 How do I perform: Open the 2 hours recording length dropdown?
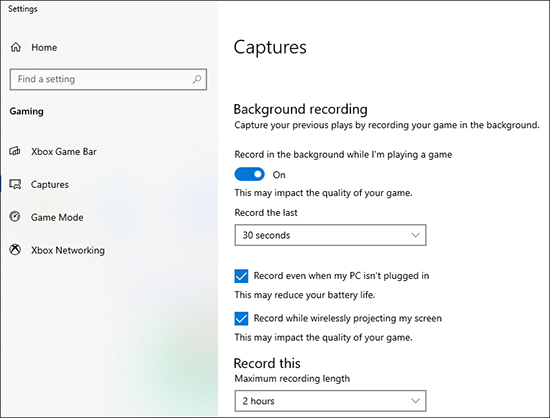click(x=330, y=401)
